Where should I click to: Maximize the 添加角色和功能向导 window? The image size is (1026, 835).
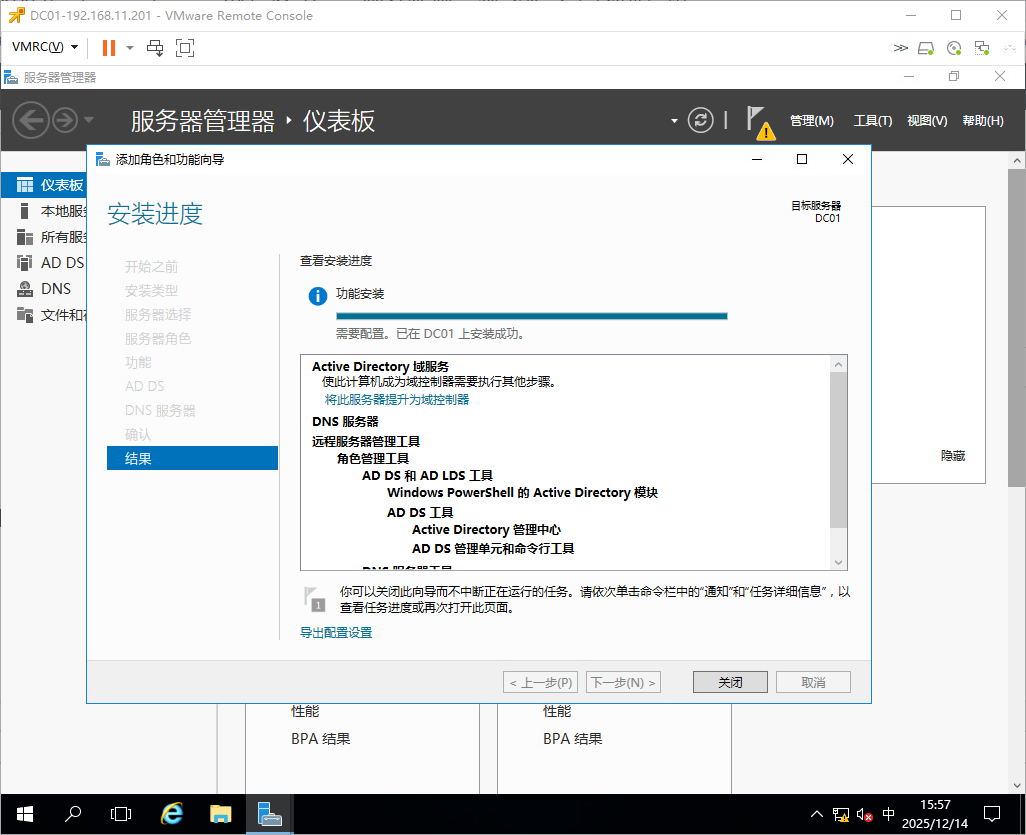click(802, 159)
